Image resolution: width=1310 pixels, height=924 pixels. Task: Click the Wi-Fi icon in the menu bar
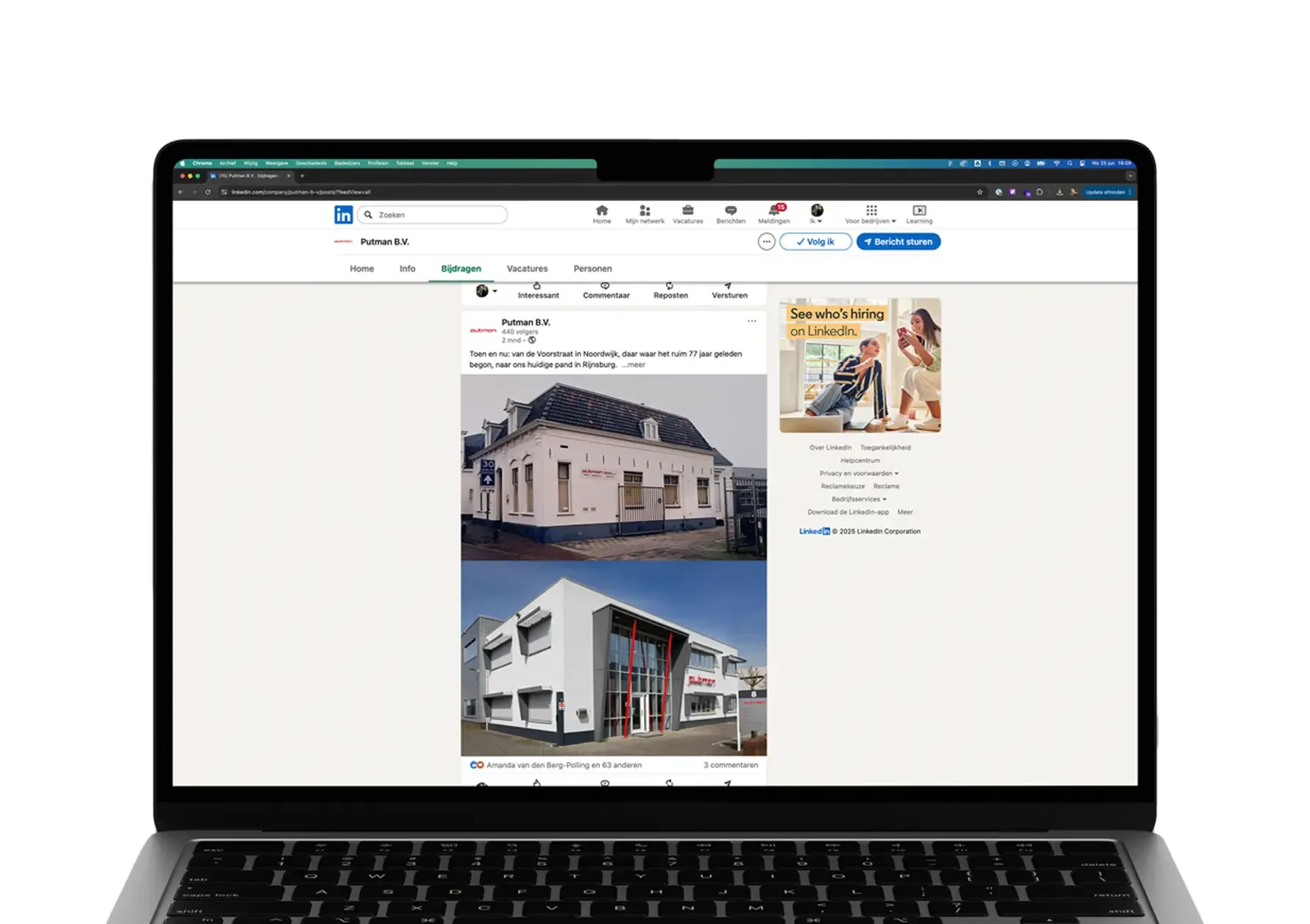coord(1057,163)
